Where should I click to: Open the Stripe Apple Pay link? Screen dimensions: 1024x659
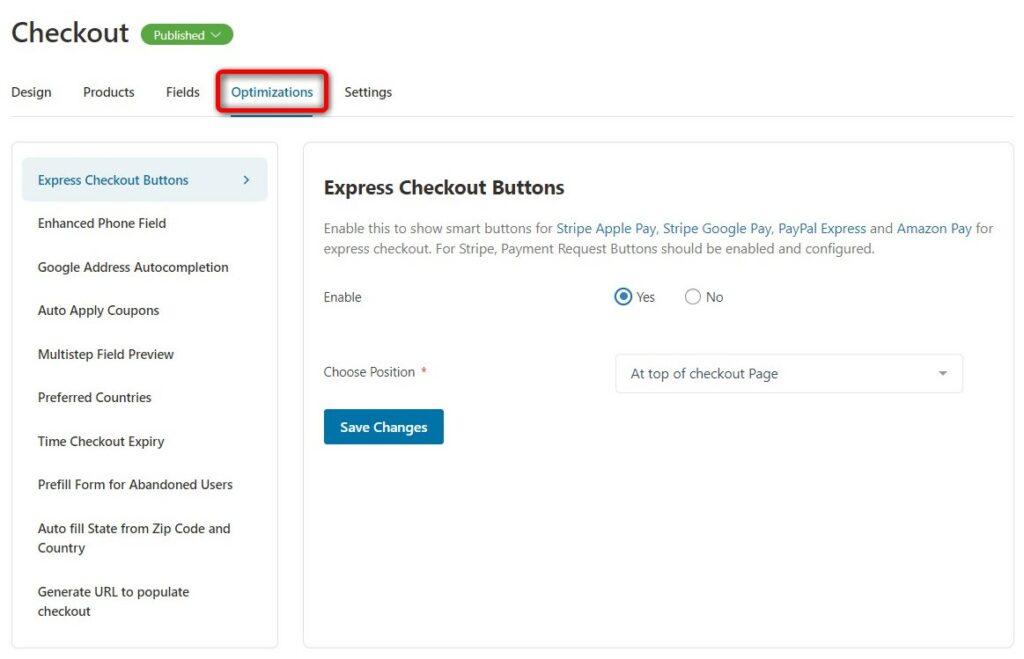coord(605,229)
